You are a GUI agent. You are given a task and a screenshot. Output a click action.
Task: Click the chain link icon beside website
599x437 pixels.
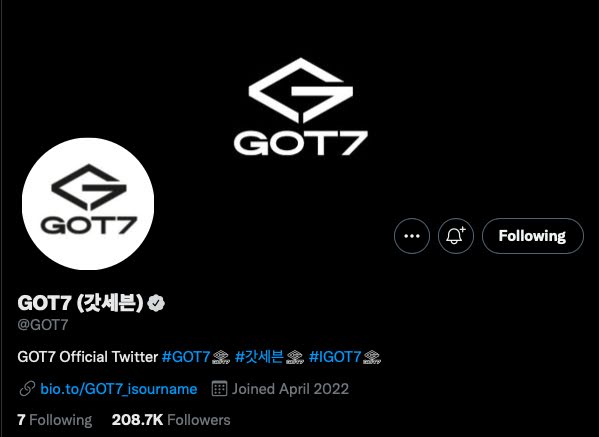pos(27,389)
